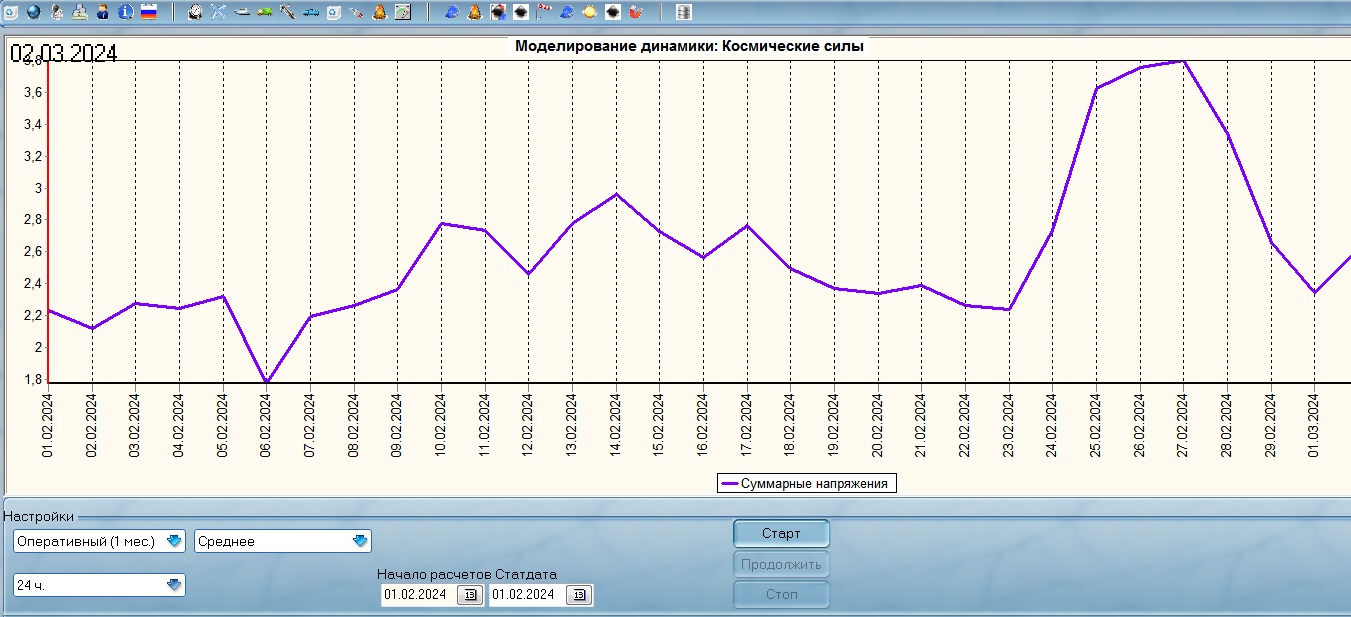Select the red-white windsock icon

(544, 12)
